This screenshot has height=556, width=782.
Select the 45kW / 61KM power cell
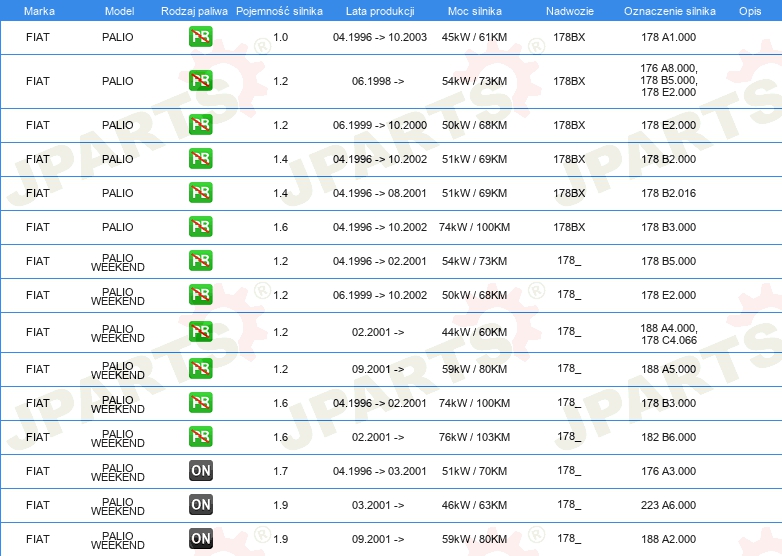tap(474, 37)
